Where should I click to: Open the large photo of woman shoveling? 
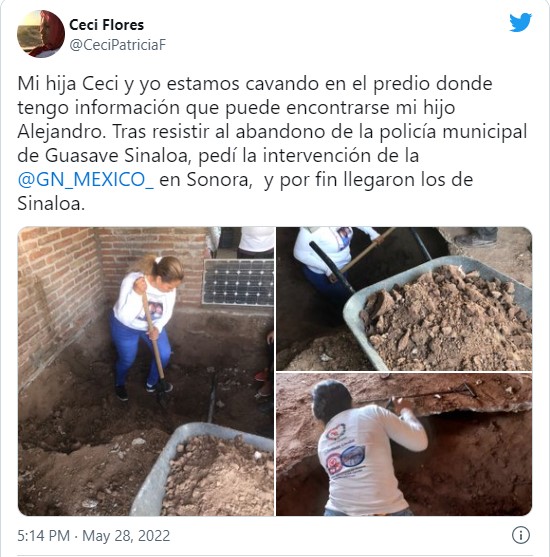point(146,371)
